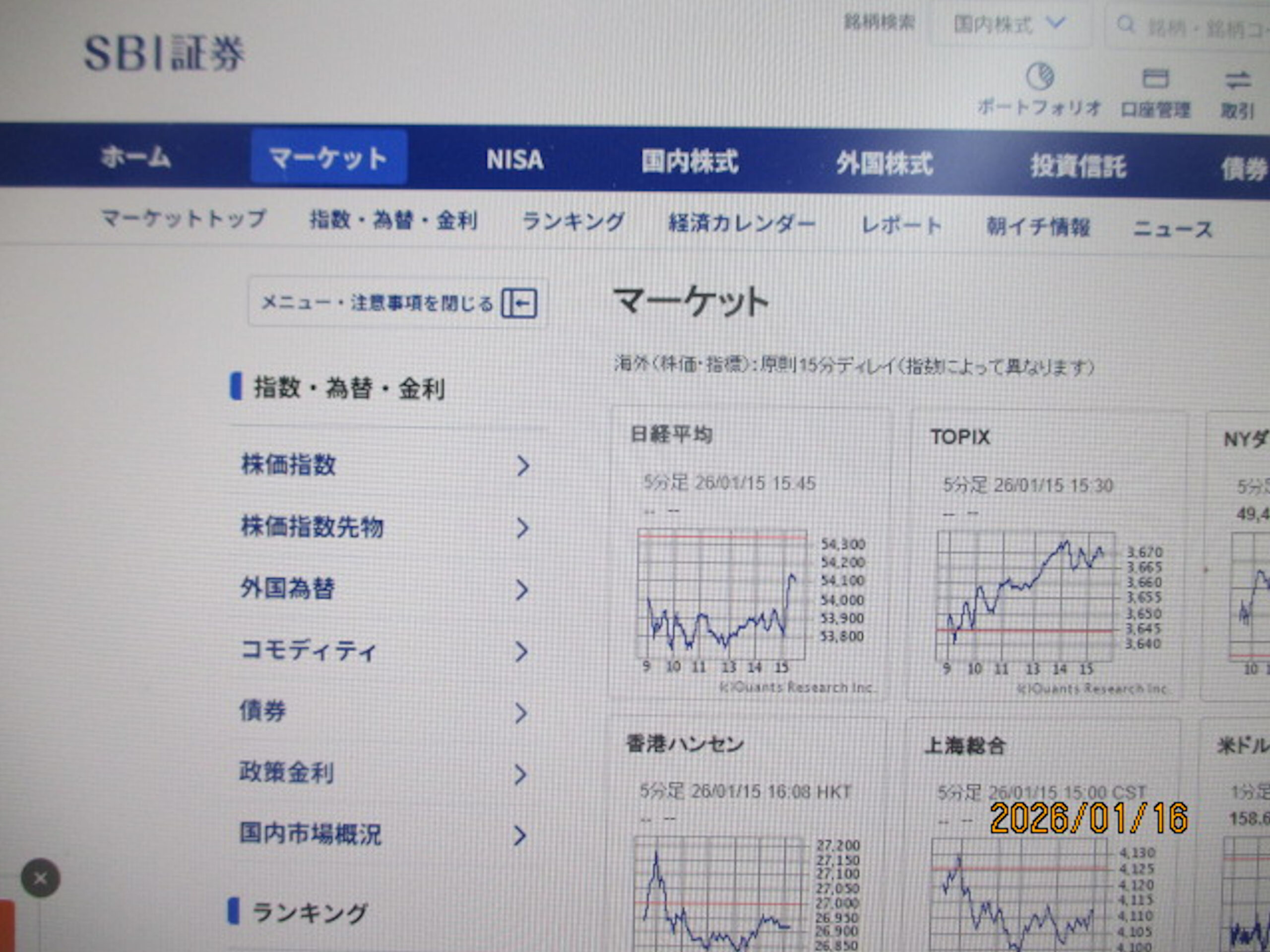Open 経済カレンダー link
This screenshot has height=952, width=1270.
point(741,224)
